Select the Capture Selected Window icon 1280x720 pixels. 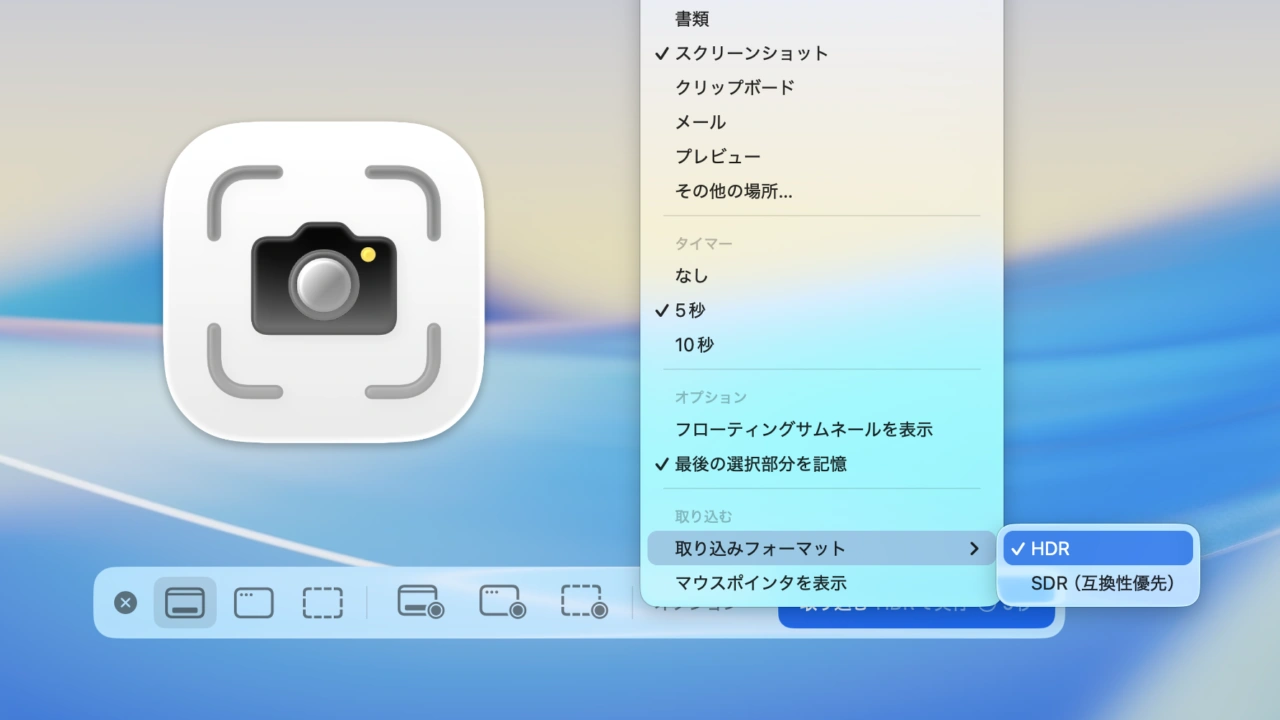(x=253, y=602)
